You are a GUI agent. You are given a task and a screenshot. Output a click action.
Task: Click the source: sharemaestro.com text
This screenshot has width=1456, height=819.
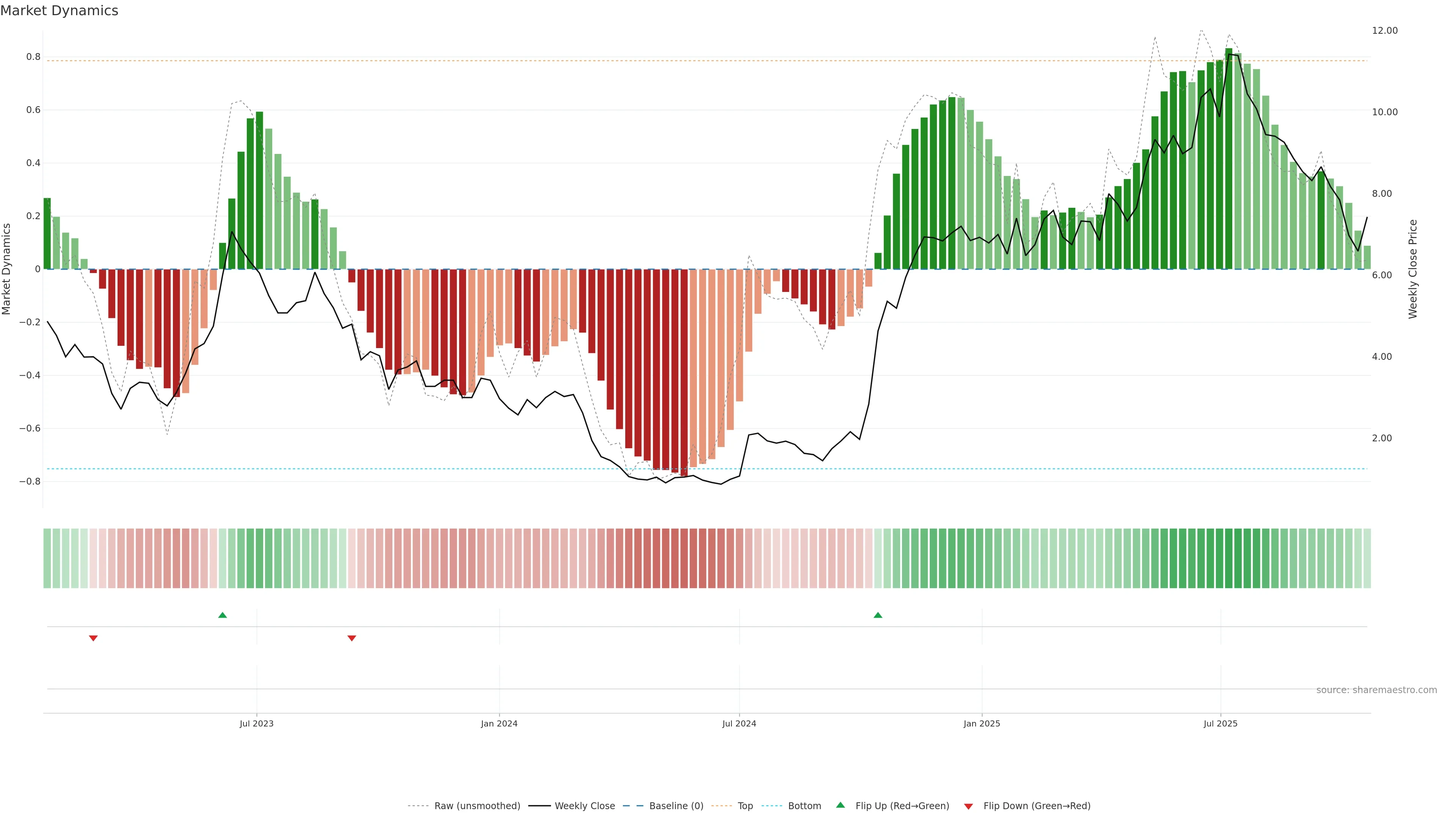click(x=1376, y=690)
